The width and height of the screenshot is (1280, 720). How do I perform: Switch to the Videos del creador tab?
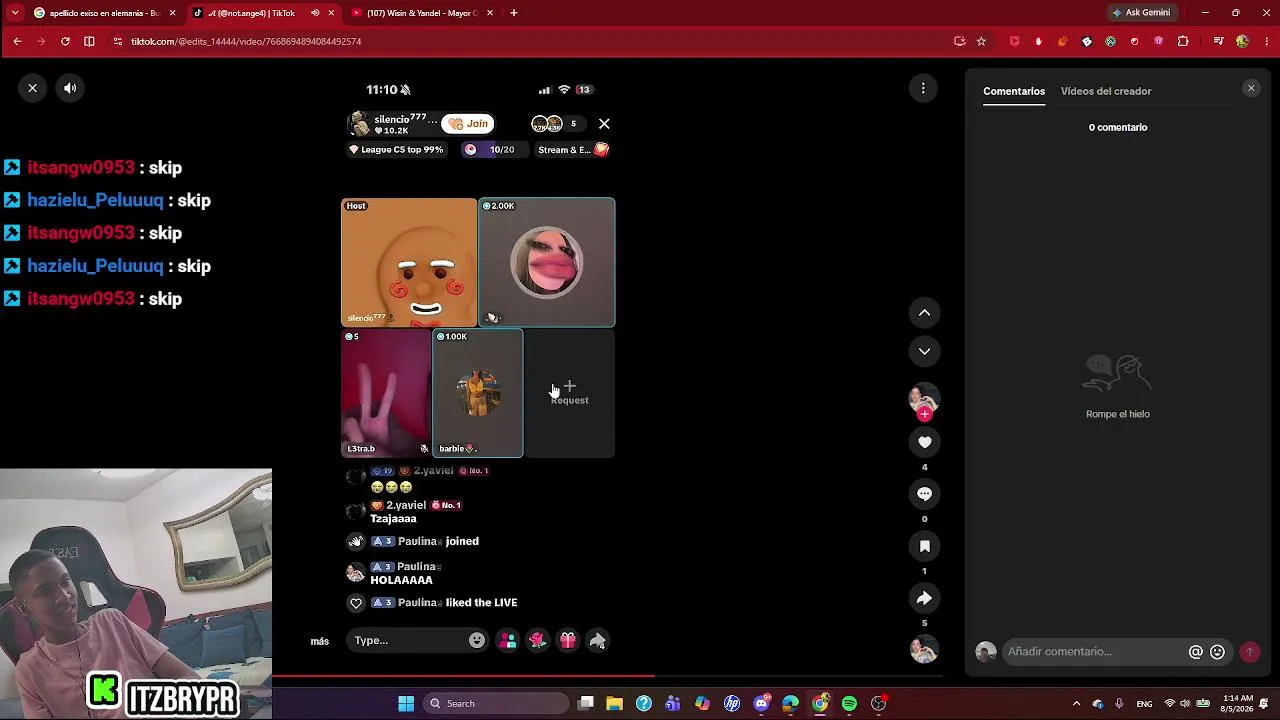click(x=1106, y=91)
